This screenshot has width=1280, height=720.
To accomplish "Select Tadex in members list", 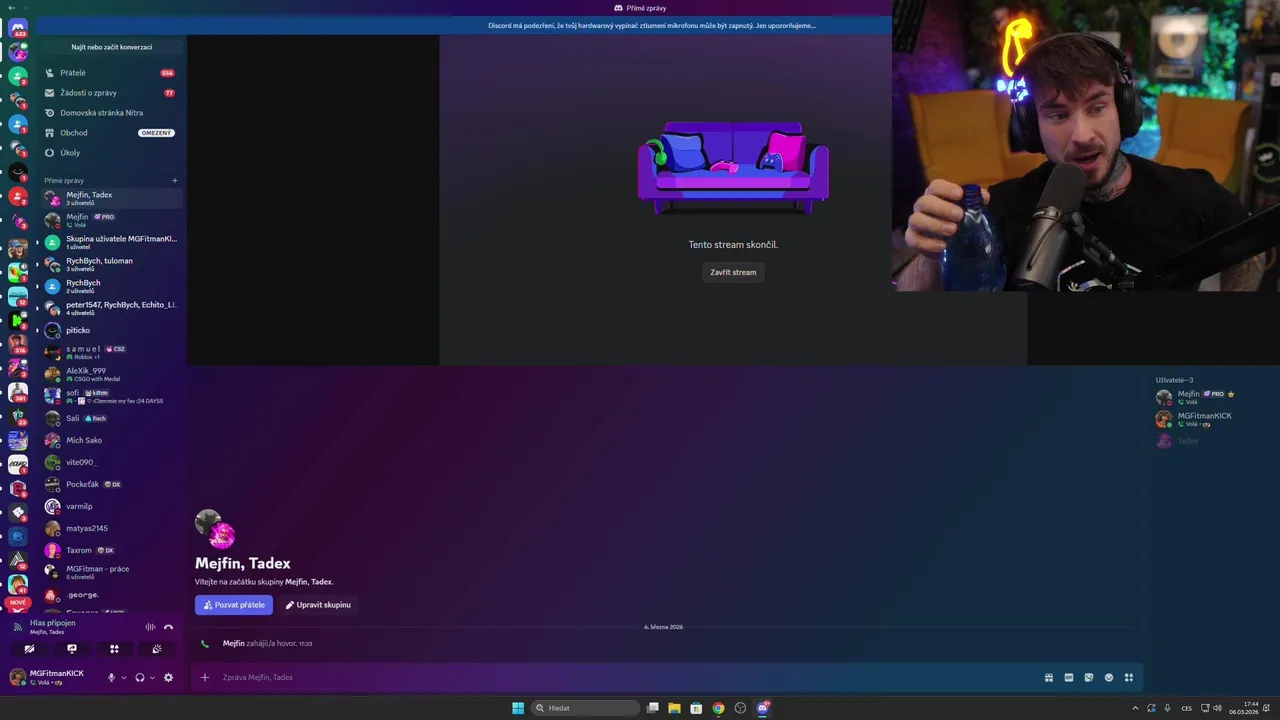I will tap(1213, 441).
